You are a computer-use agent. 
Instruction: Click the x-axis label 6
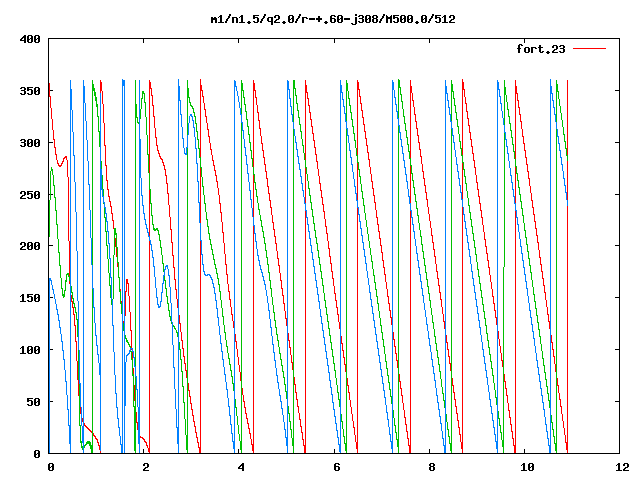[337, 467]
